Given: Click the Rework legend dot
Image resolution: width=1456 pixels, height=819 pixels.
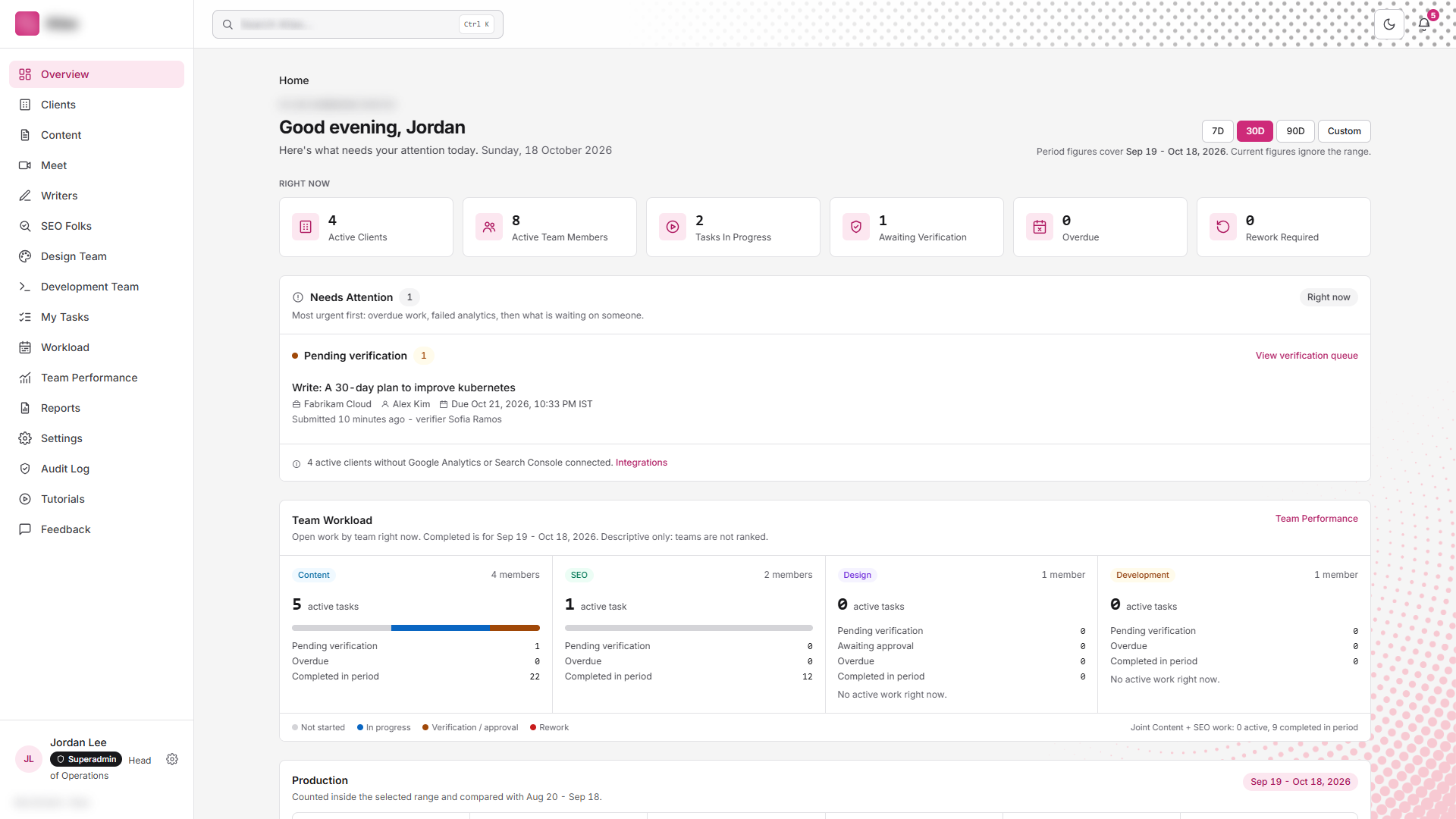Looking at the screenshot, I should 533,727.
